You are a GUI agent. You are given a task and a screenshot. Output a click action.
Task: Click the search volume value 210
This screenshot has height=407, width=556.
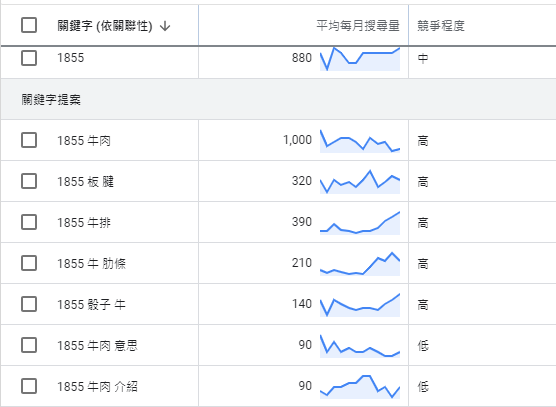tap(302, 263)
